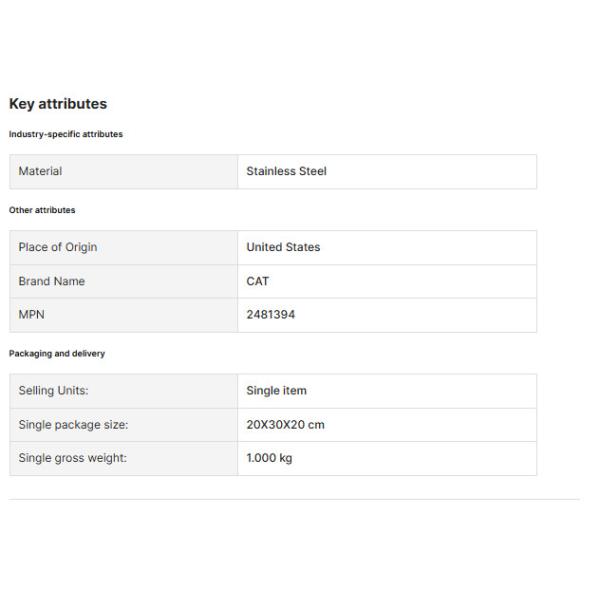Click the Single gross weight label

pyautogui.click(x=73, y=458)
